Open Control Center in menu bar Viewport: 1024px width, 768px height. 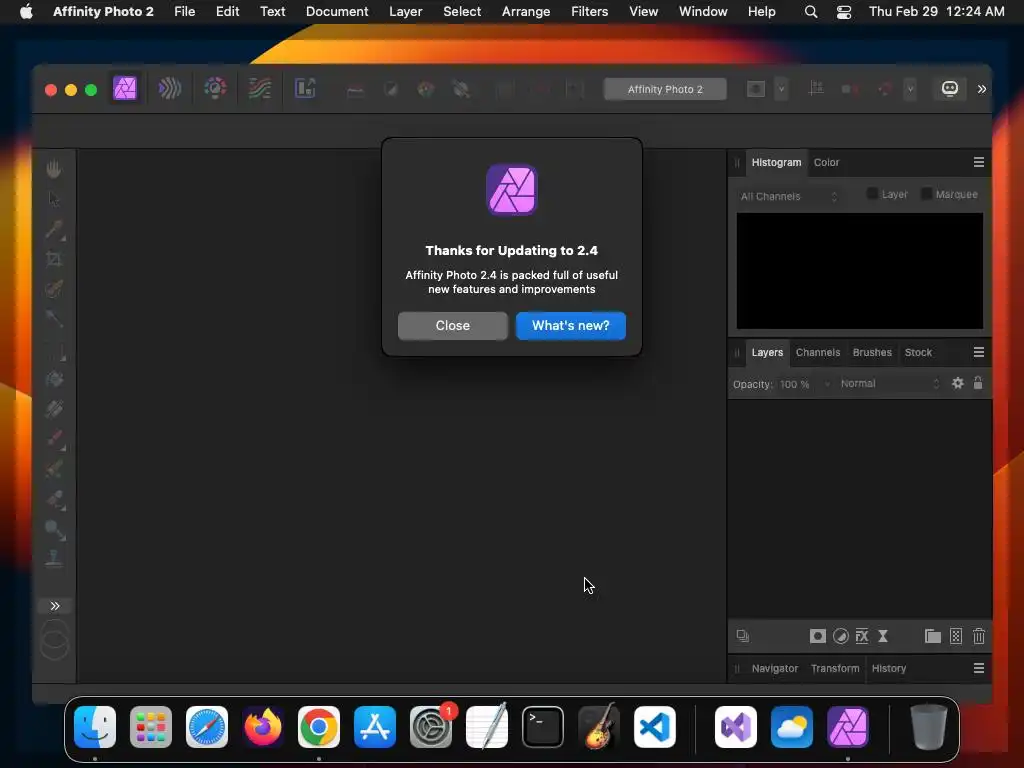click(x=844, y=11)
